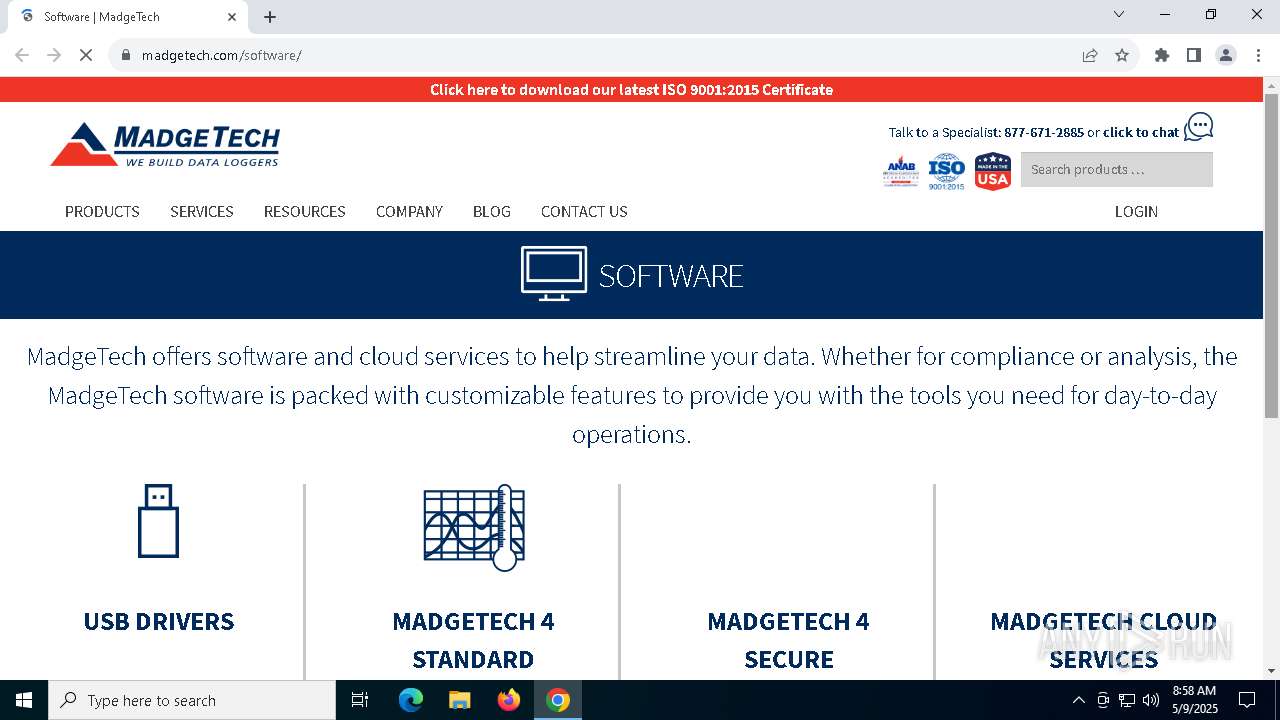Open the network status tray icon
This screenshot has width=1280, height=720.
tap(1127, 700)
